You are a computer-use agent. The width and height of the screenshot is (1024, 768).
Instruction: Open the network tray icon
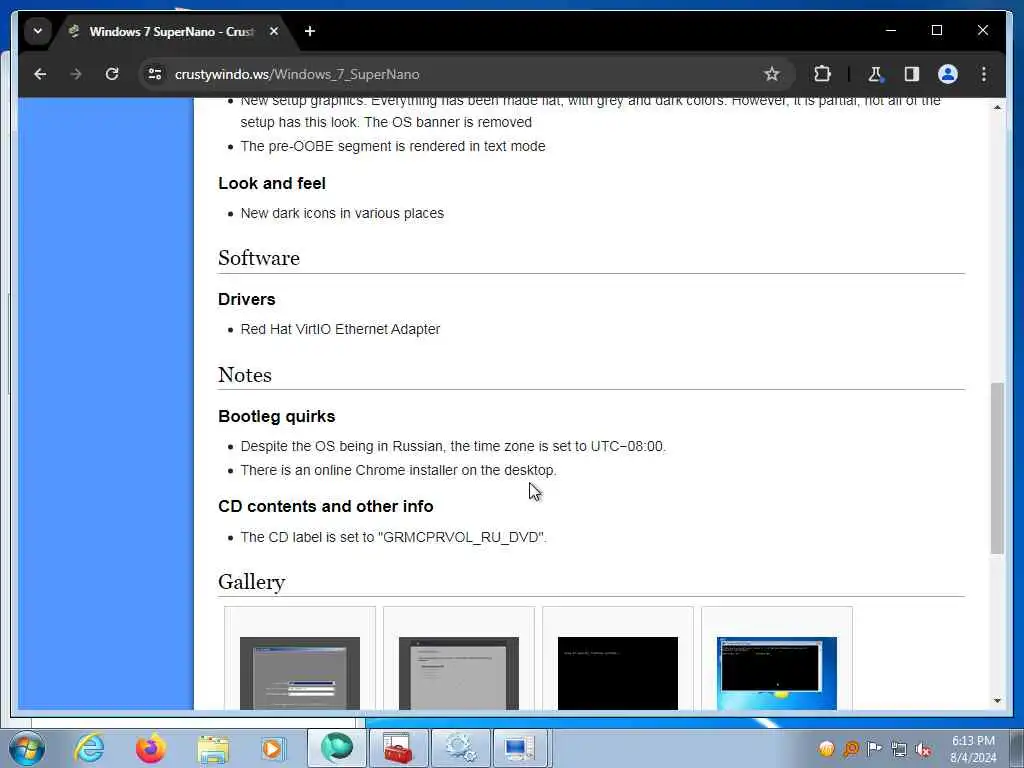[899, 749]
